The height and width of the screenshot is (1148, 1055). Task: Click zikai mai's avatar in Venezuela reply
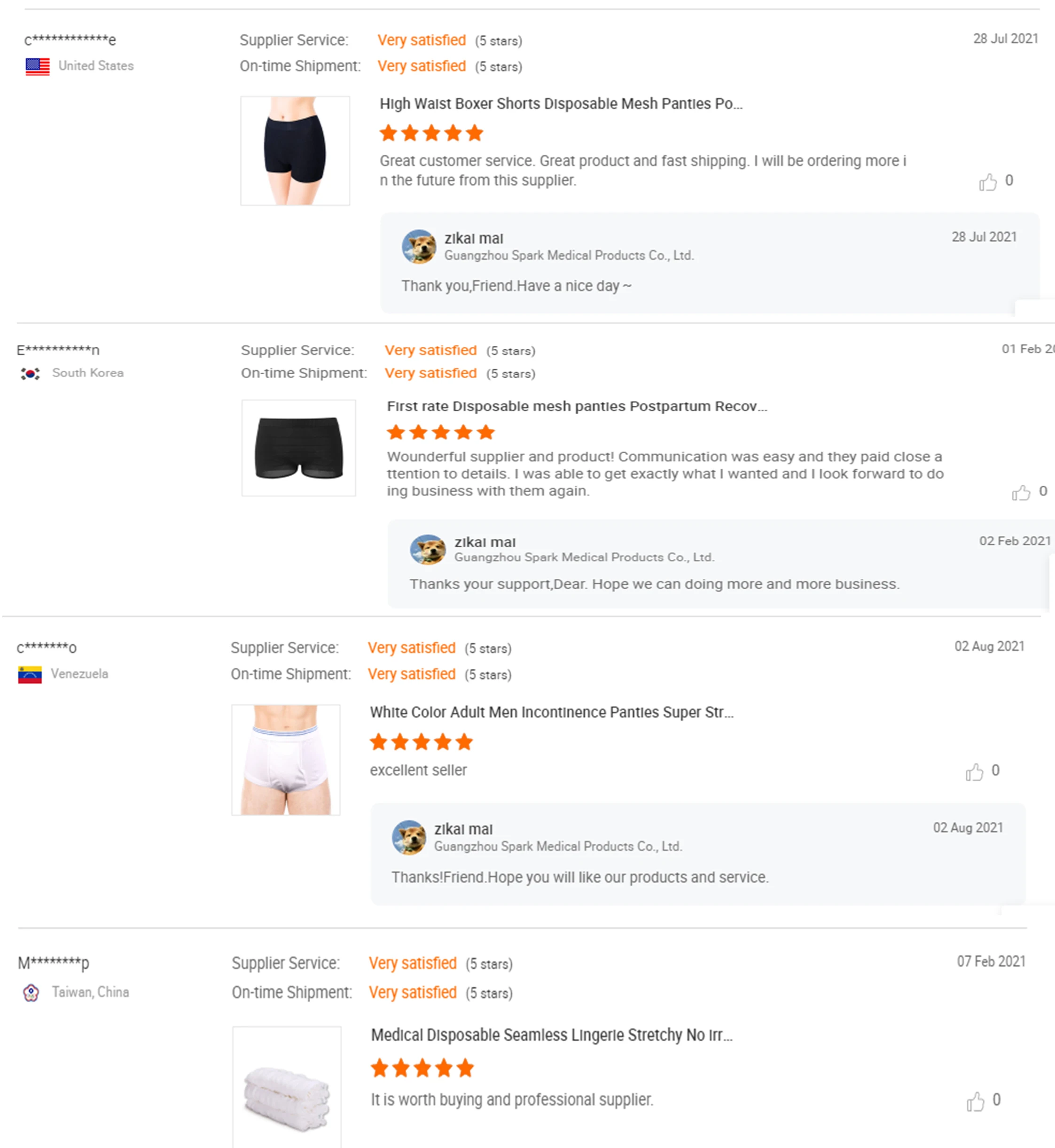(x=409, y=837)
